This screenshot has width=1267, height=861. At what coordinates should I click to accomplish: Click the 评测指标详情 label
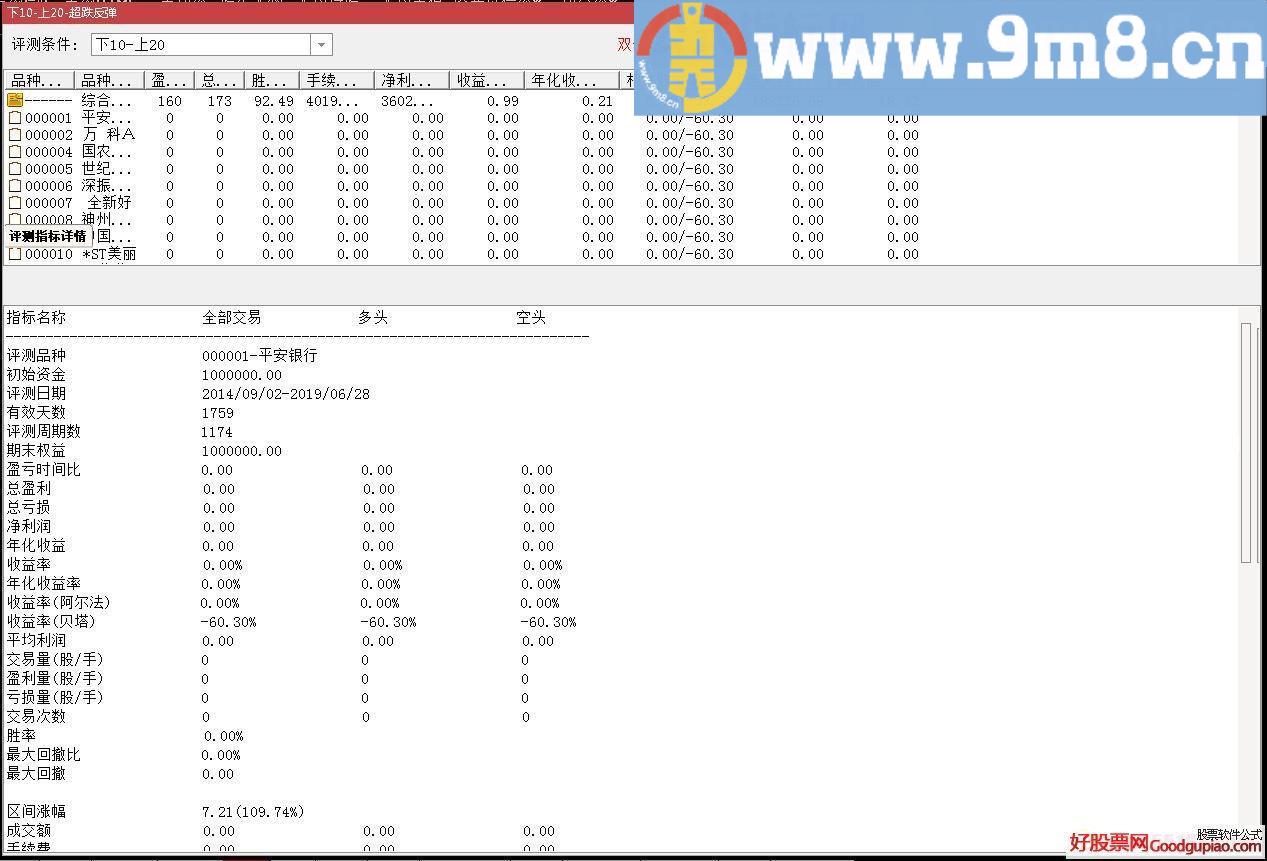coord(46,235)
